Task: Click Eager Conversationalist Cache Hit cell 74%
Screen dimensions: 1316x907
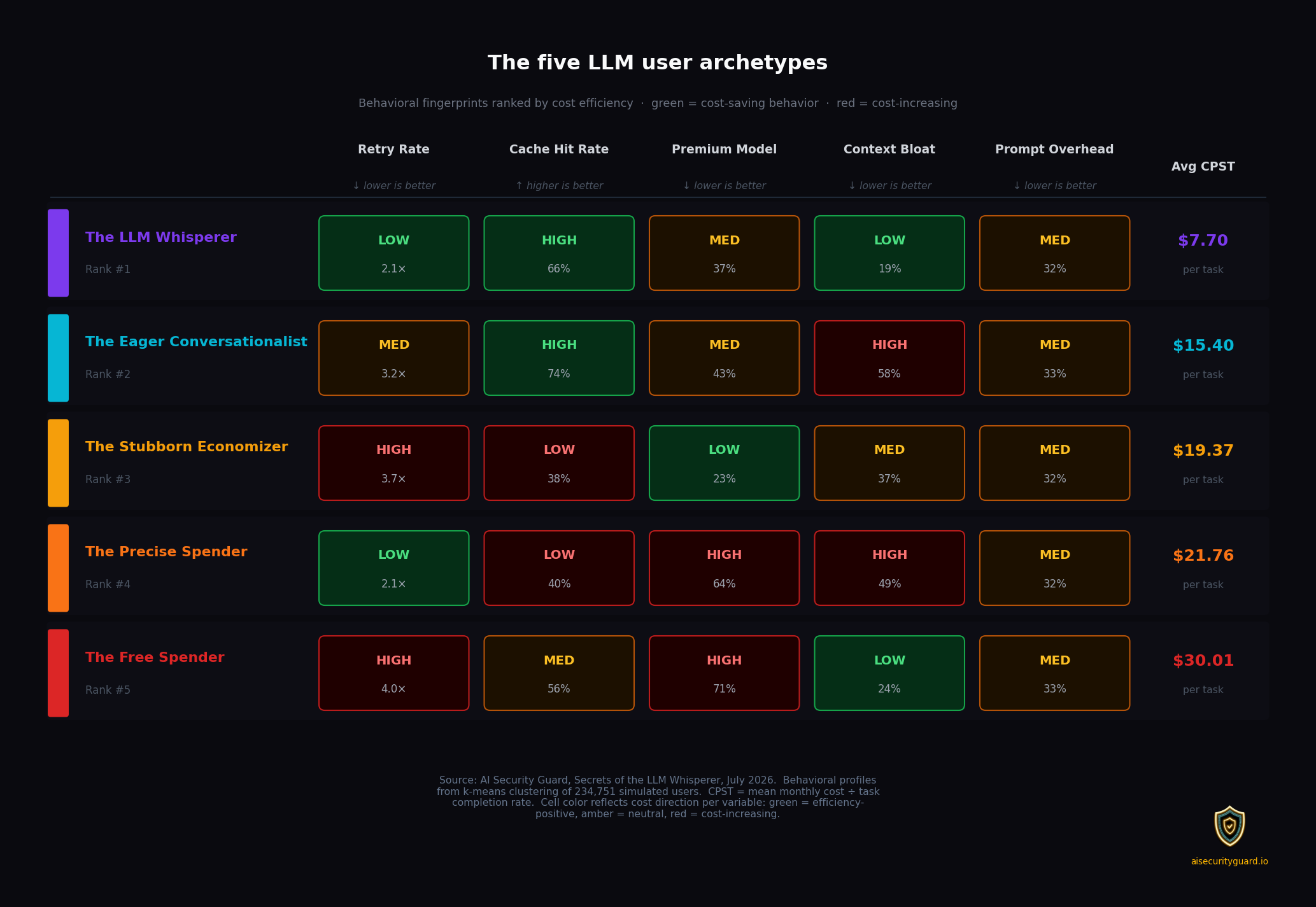Action: (559, 358)
